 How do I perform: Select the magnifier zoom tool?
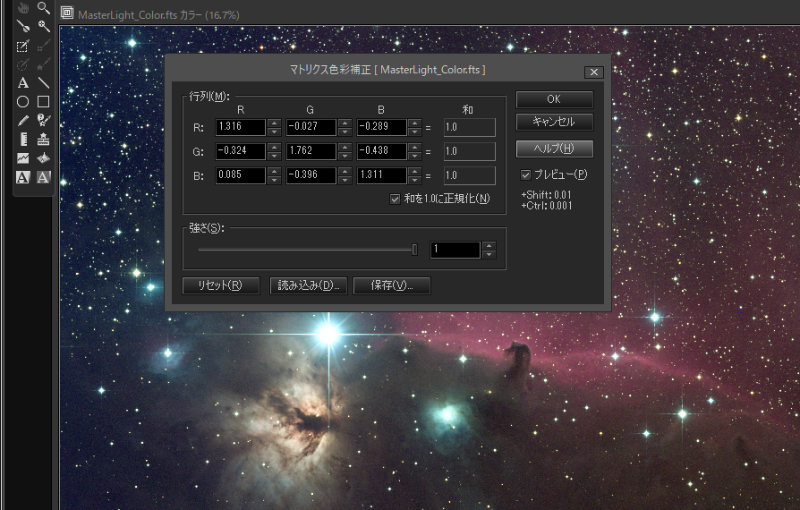pyautogui.click(x=43, y=7)
